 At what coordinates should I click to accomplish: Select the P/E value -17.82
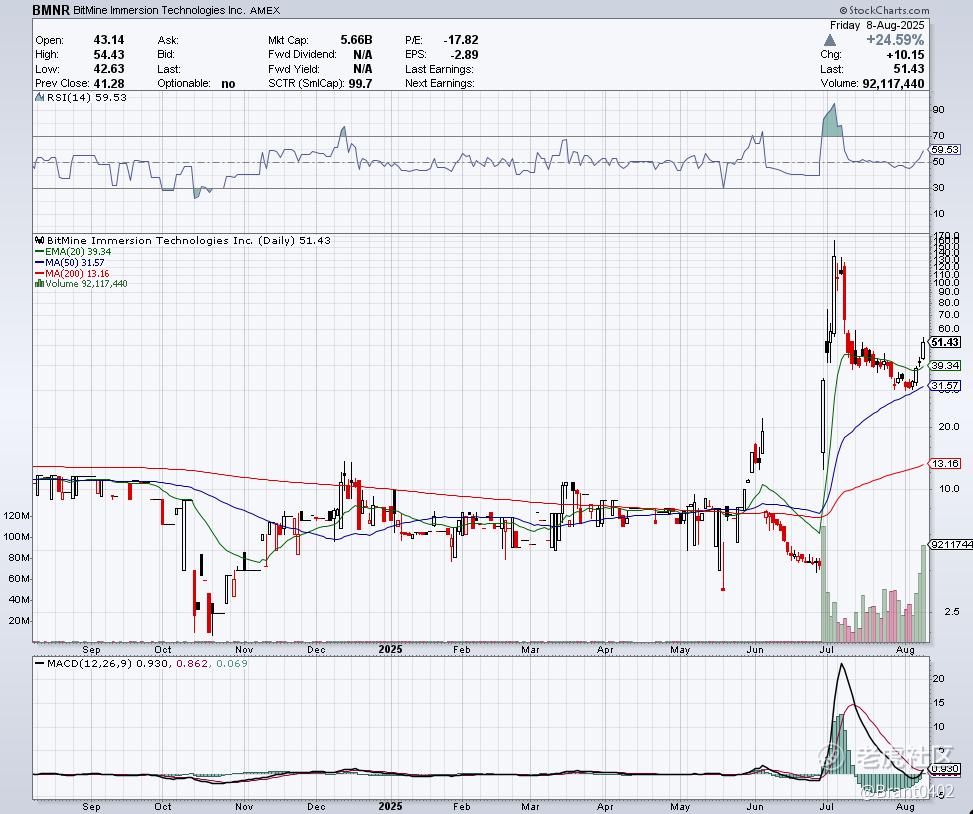461,40
